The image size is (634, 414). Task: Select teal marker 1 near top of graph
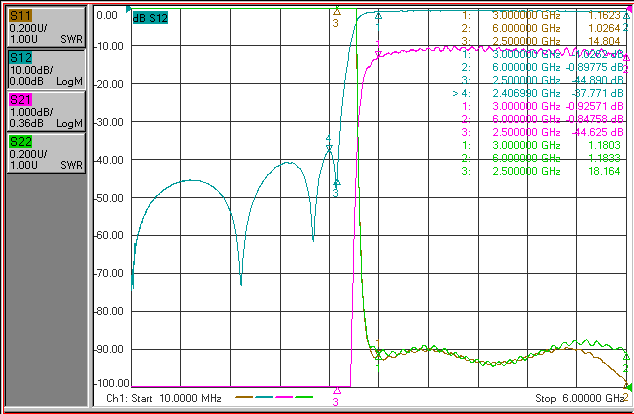378,16
